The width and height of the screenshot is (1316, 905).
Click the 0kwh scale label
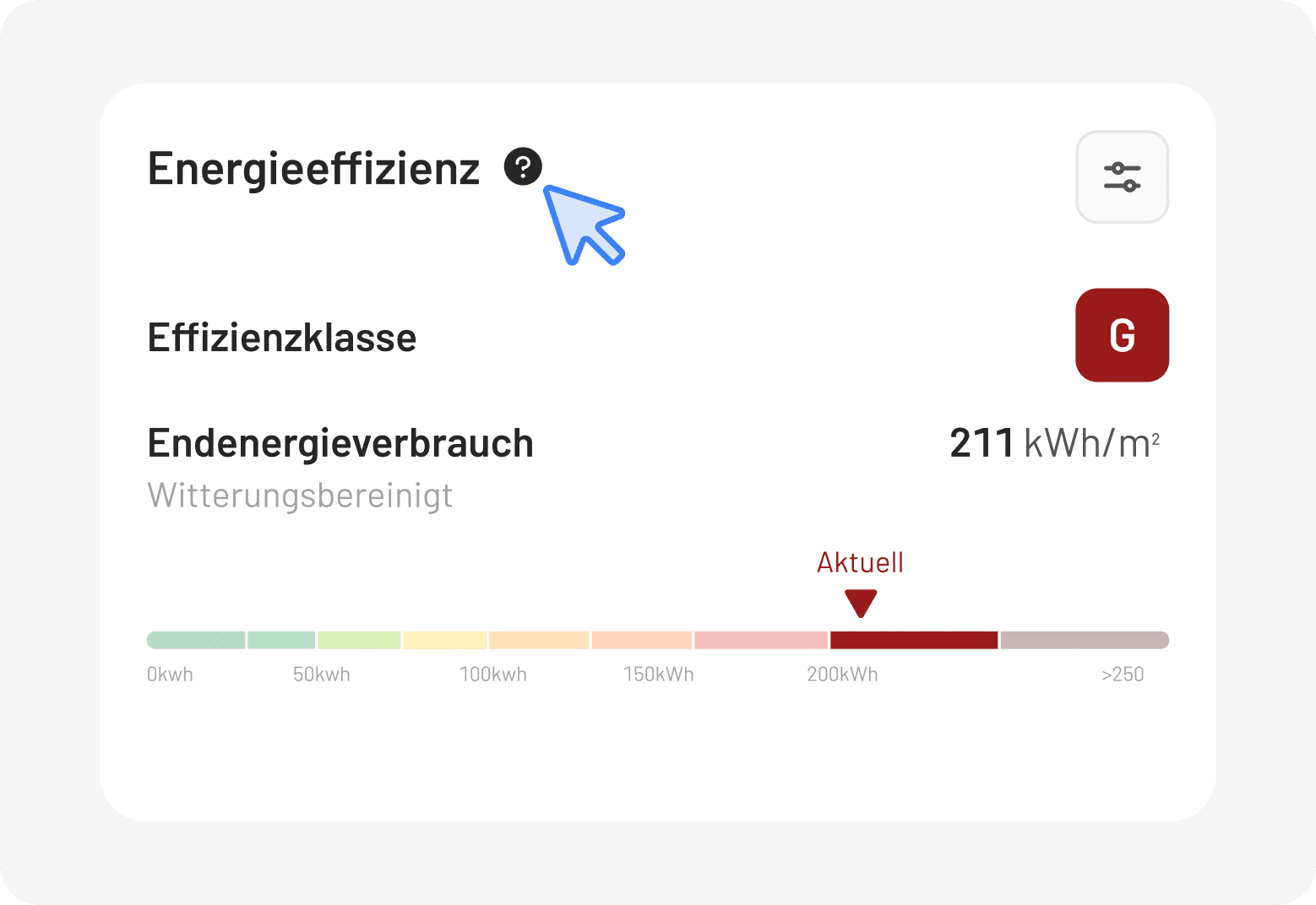170,675
